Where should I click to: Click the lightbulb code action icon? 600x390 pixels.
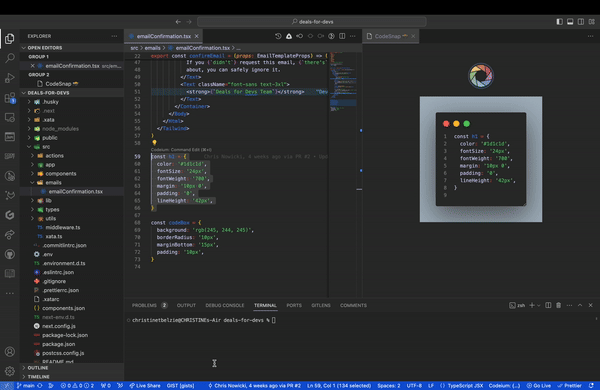pyautogui.click(x=155, y=143)
